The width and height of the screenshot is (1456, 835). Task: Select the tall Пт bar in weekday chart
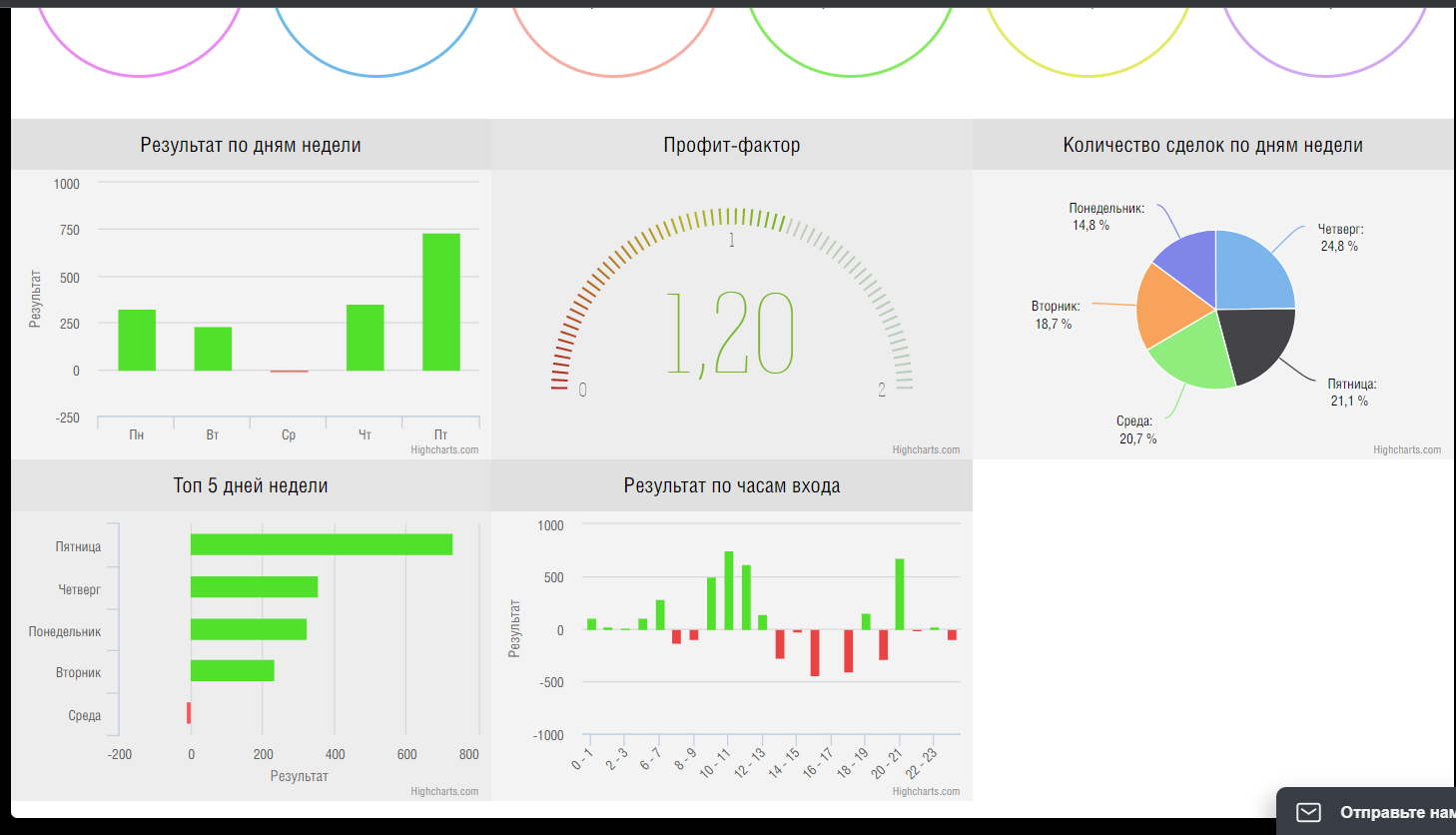coord(441,302)
